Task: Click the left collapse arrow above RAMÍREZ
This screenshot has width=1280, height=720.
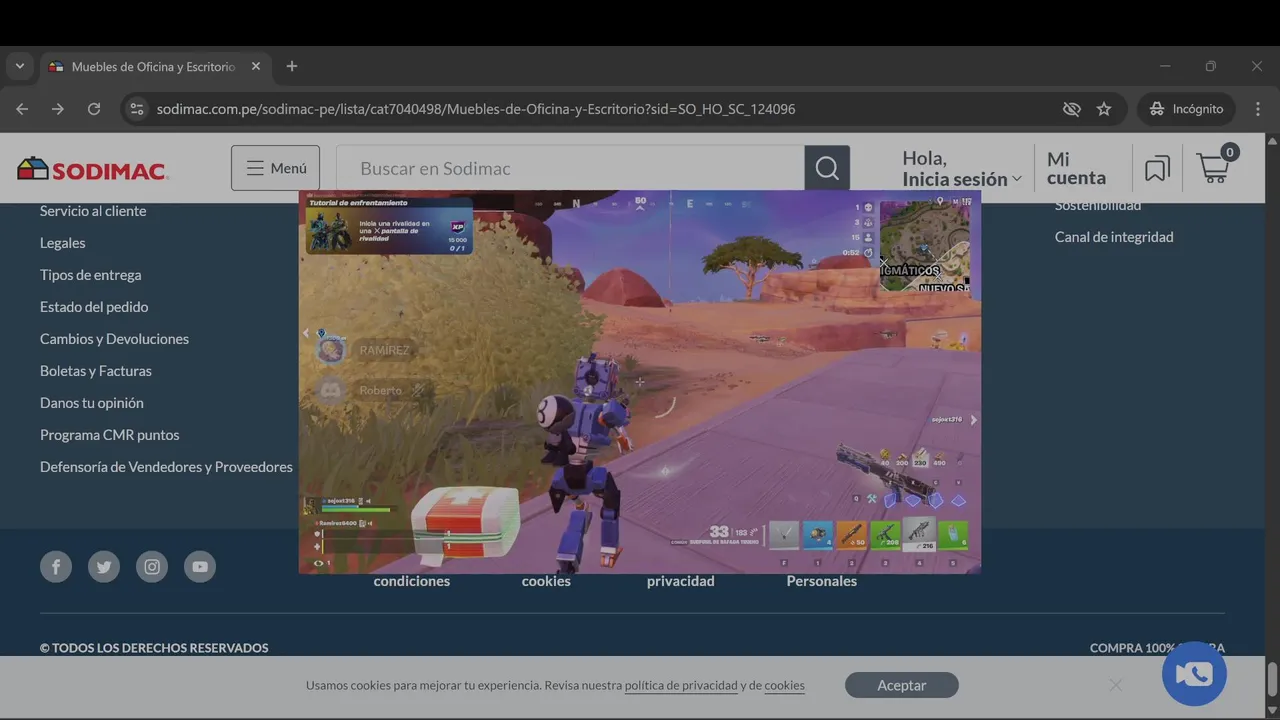Action: (306, 333)
